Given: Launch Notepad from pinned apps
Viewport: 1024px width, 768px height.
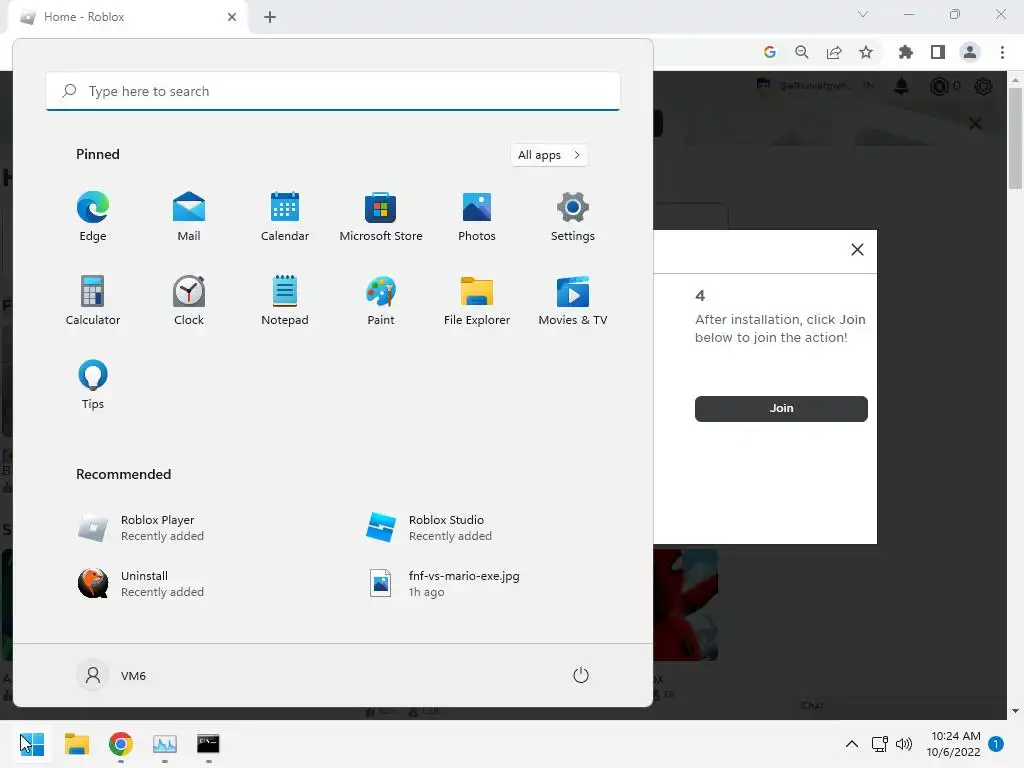Looking at the screenshot, I should point(285,301).
